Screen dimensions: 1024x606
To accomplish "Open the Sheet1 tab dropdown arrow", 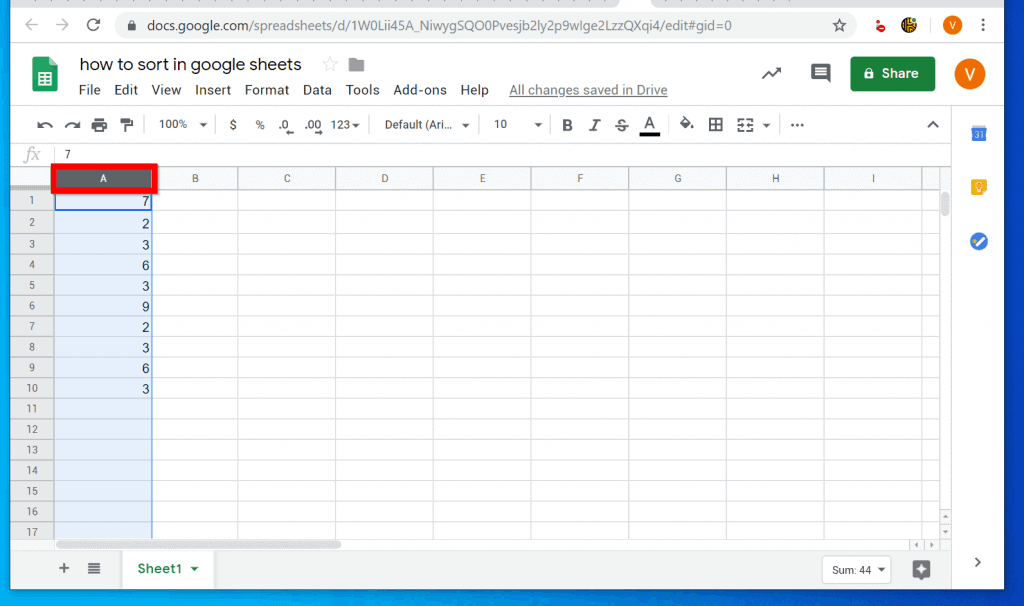I will pos(195,569).
